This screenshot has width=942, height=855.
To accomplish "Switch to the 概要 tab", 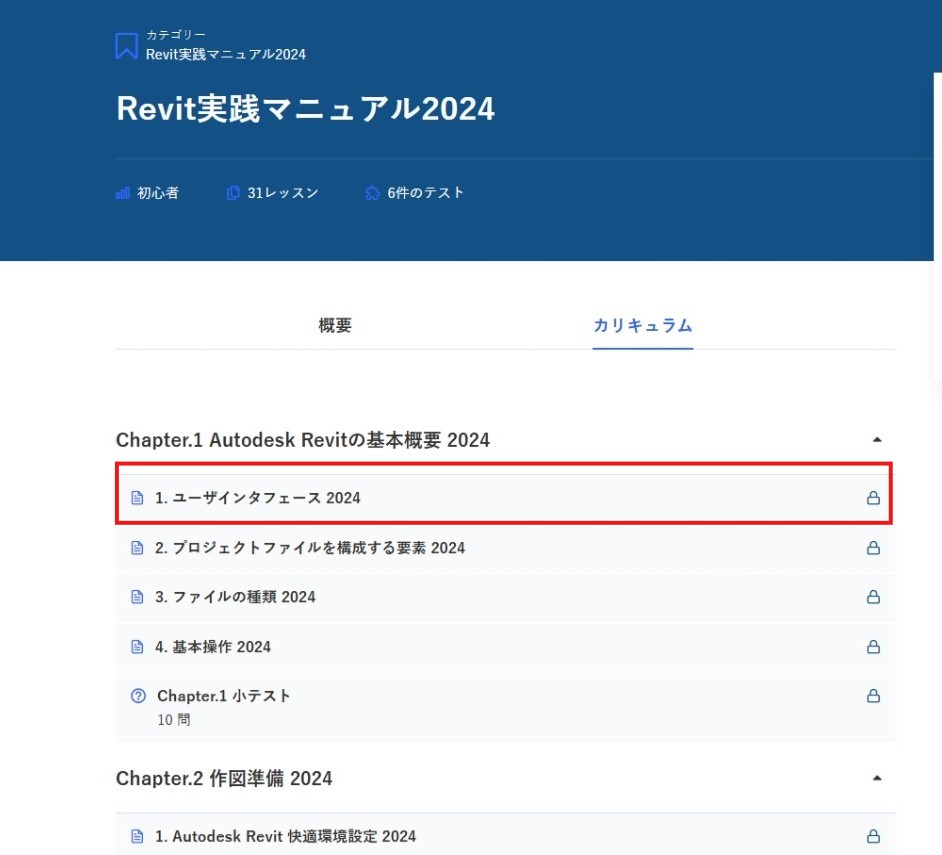I will [335, 325].
